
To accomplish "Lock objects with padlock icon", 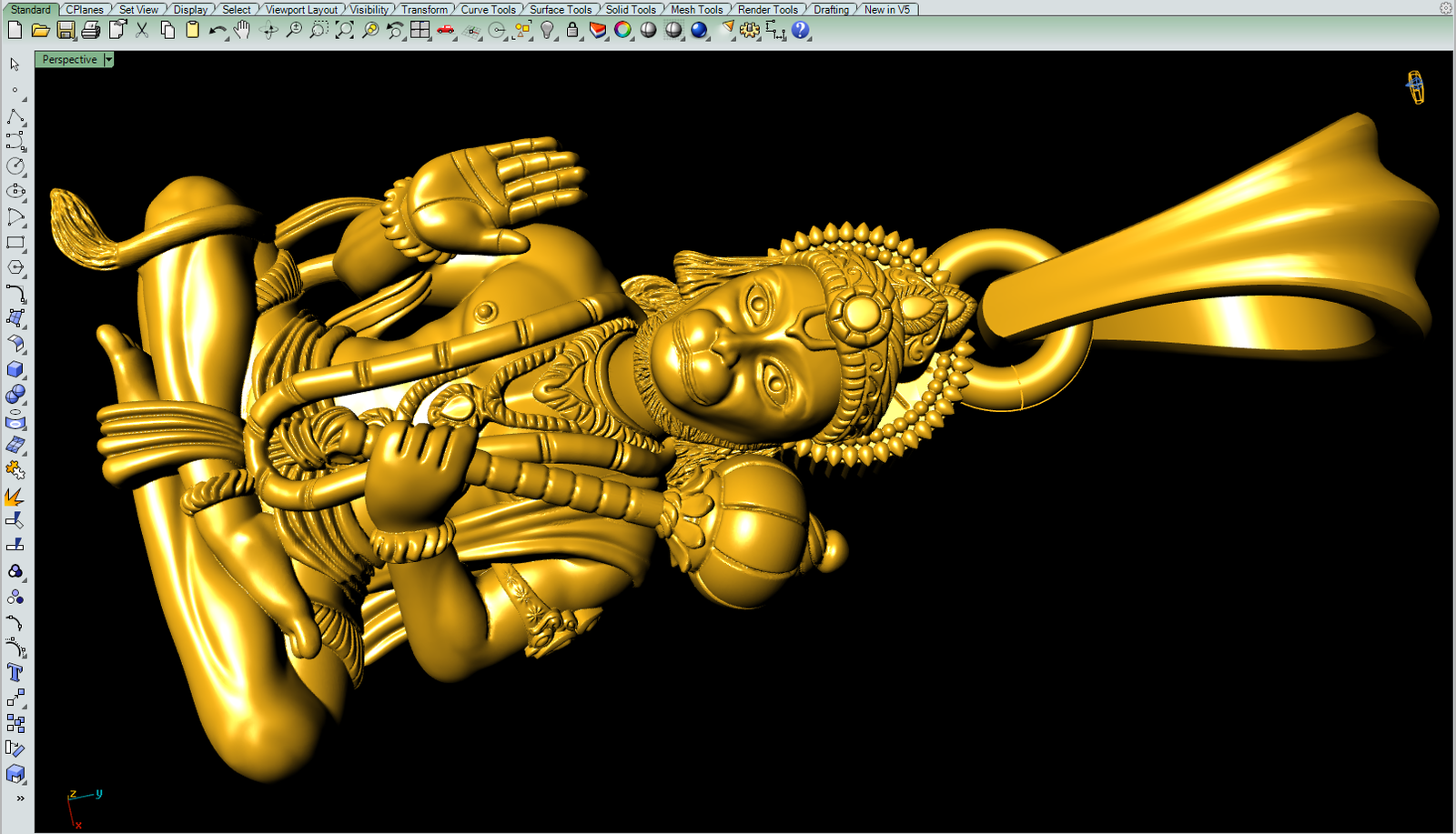I will click(572, 30).
